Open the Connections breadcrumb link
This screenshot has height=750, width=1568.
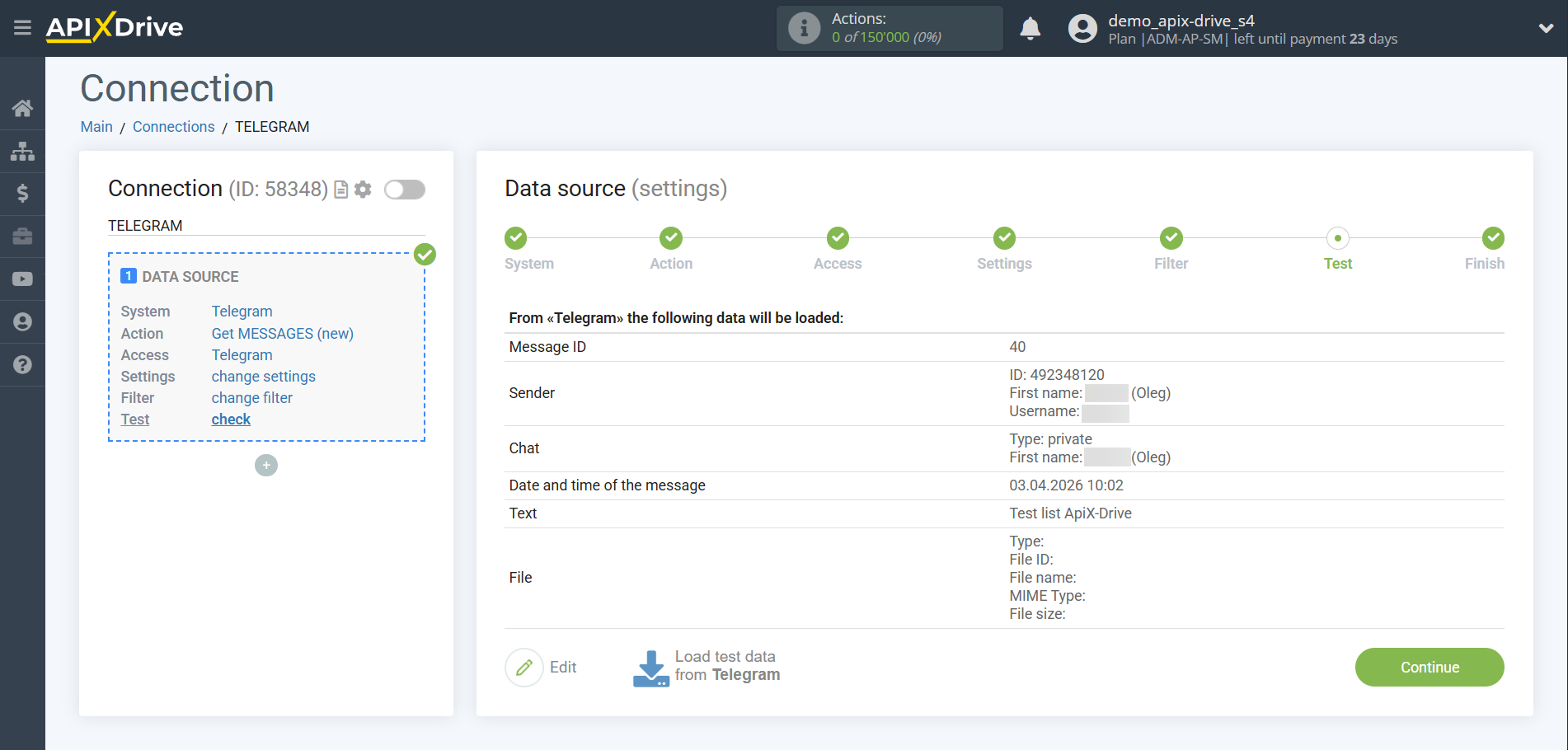point(173,127)
